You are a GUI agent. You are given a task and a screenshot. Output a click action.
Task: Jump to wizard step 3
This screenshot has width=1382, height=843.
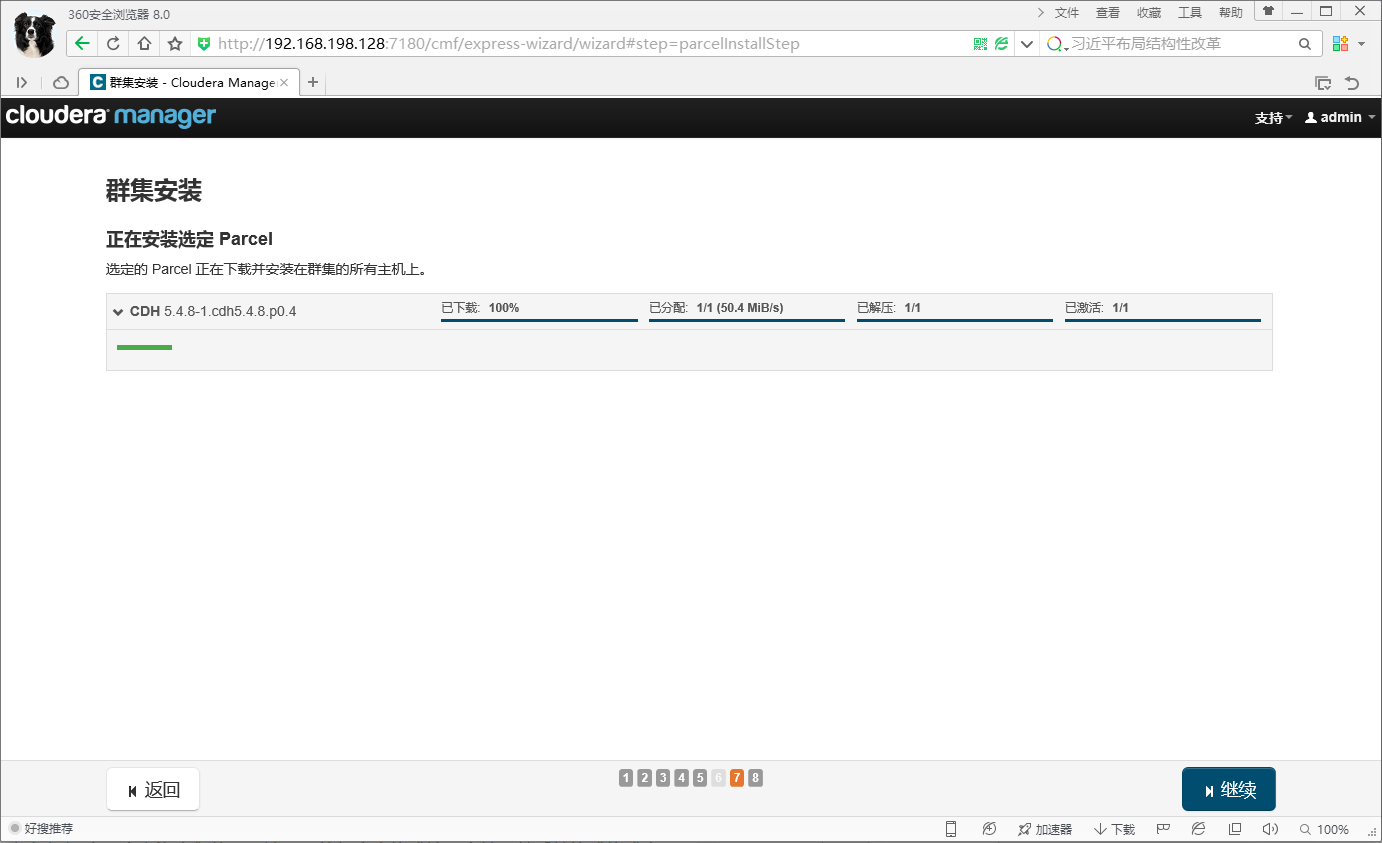coord(663,778)
